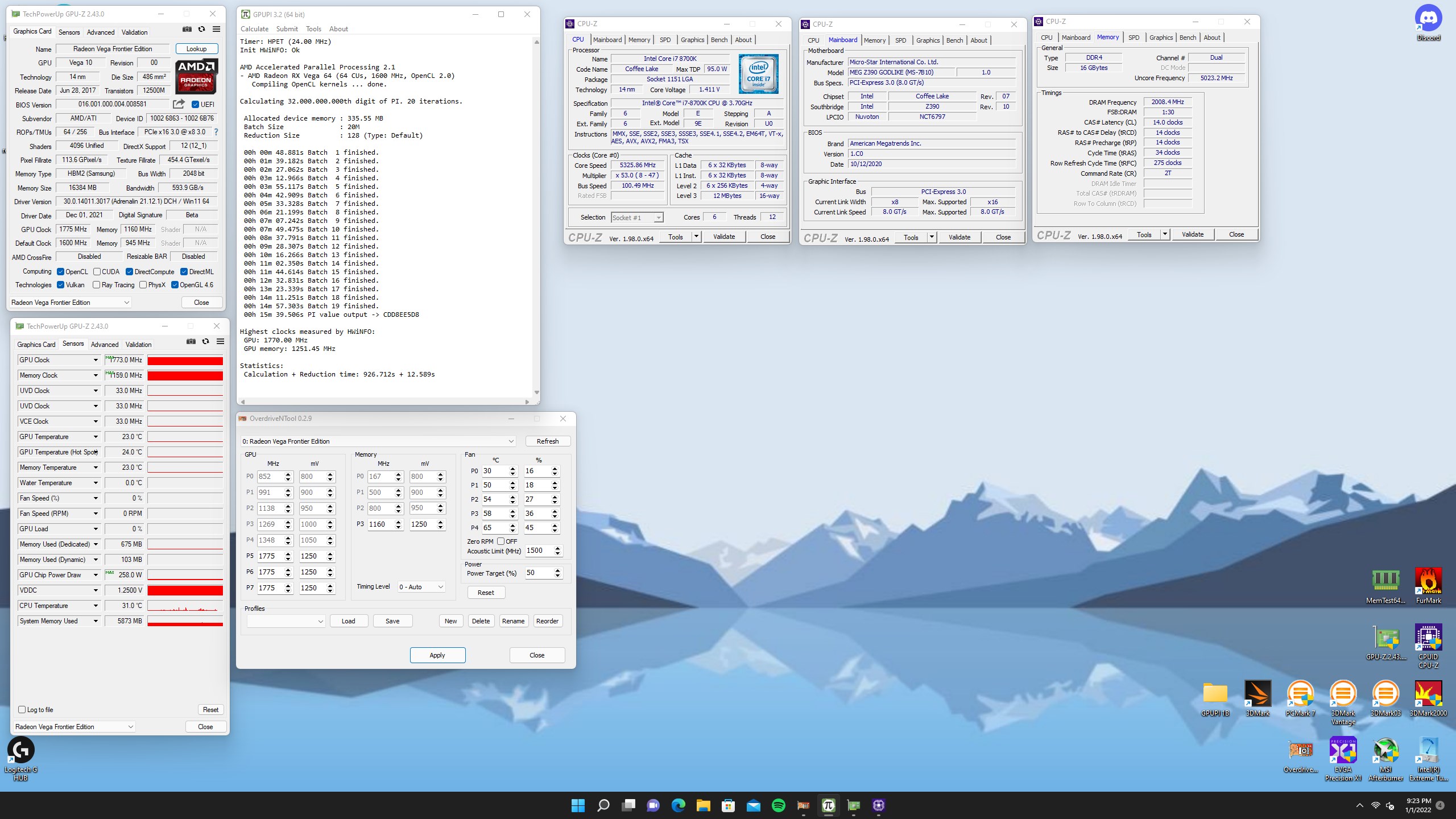This screenshot has height=819, width=1456.
Task: Open the Profiles dropdown in OverdriveNTool
Action: (x=286, y=621)
